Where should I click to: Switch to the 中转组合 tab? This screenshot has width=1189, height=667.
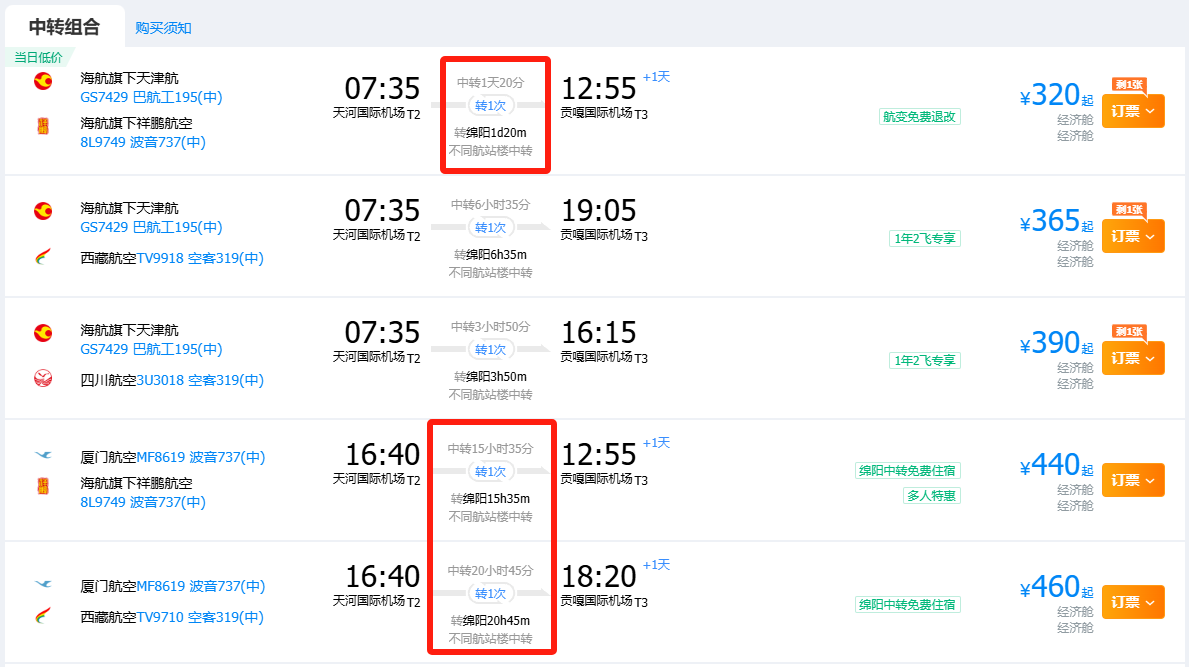64,27
